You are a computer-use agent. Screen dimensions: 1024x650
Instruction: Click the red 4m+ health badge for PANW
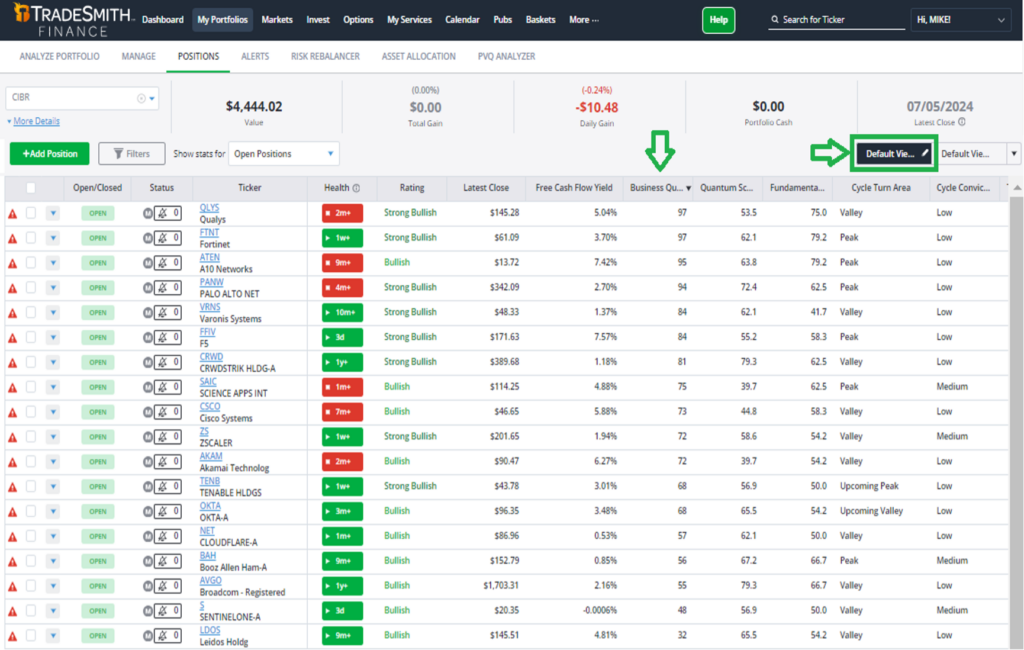pyautogui.click(x=342, y=287)
